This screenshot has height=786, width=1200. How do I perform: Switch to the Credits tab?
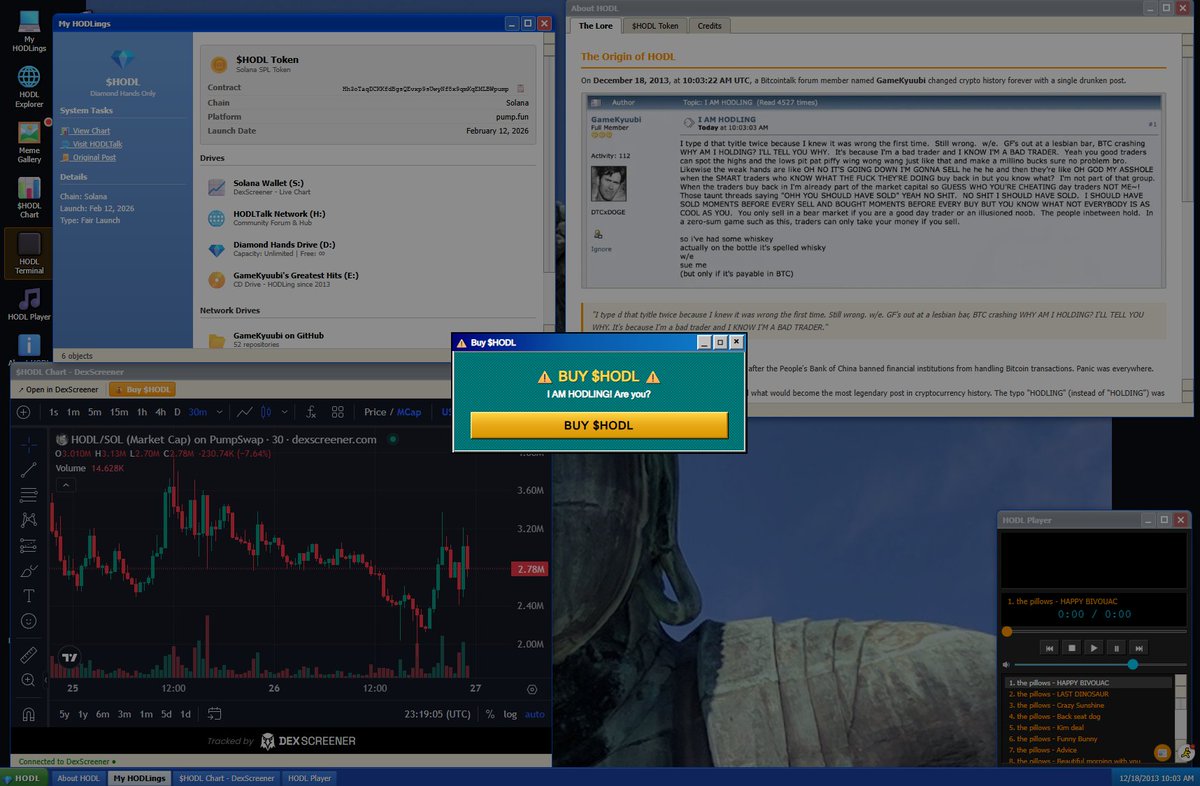coord(709,26)
